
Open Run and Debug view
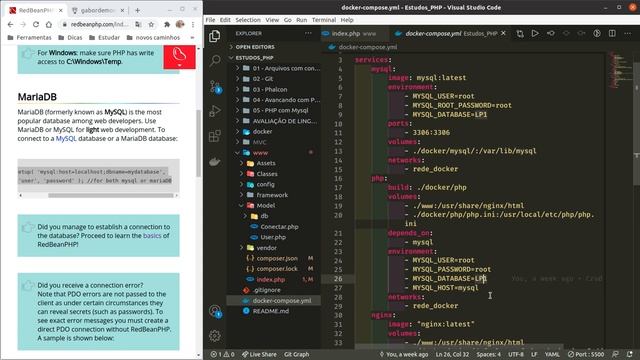point(215,111)
